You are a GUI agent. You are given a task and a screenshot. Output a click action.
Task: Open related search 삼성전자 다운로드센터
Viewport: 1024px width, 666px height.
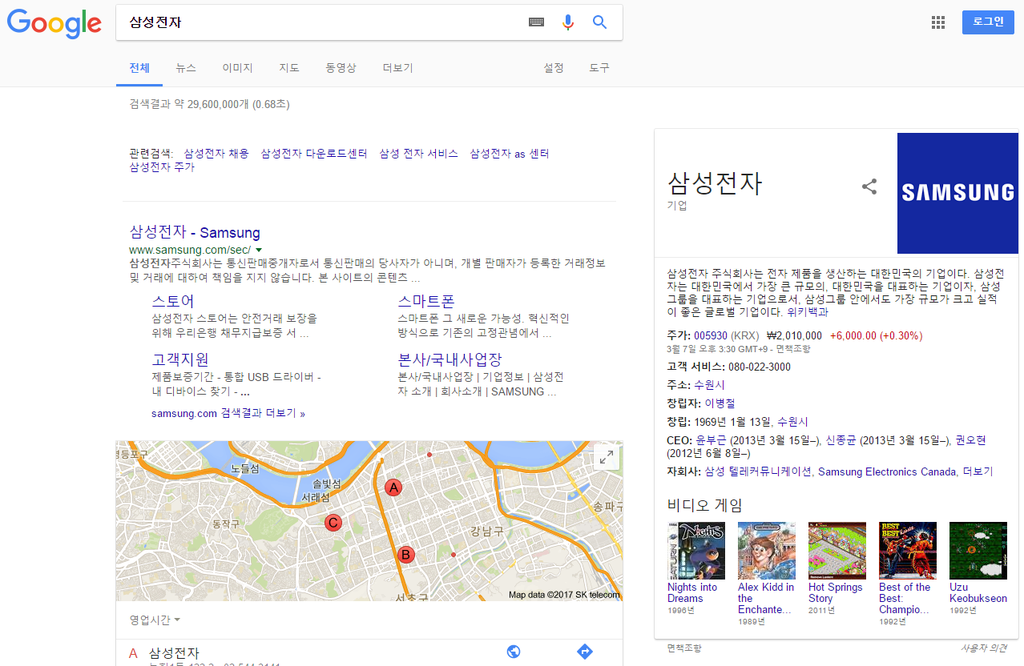tap(314, 154)
